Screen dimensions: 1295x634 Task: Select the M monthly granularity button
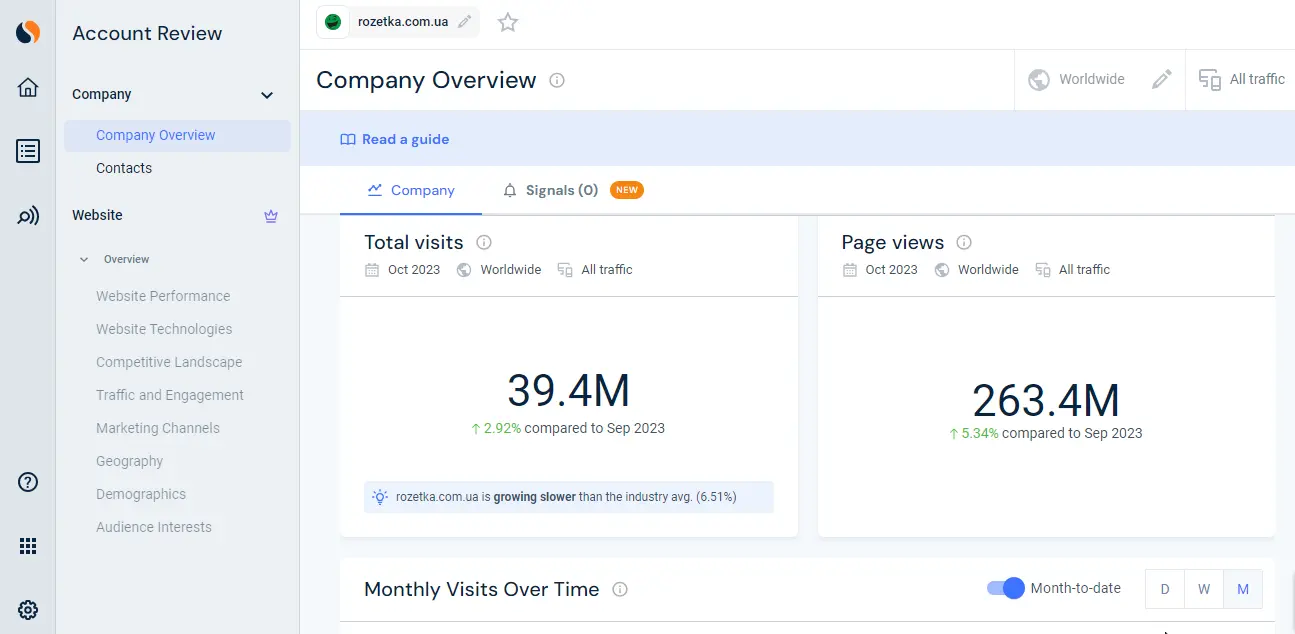1243,589
